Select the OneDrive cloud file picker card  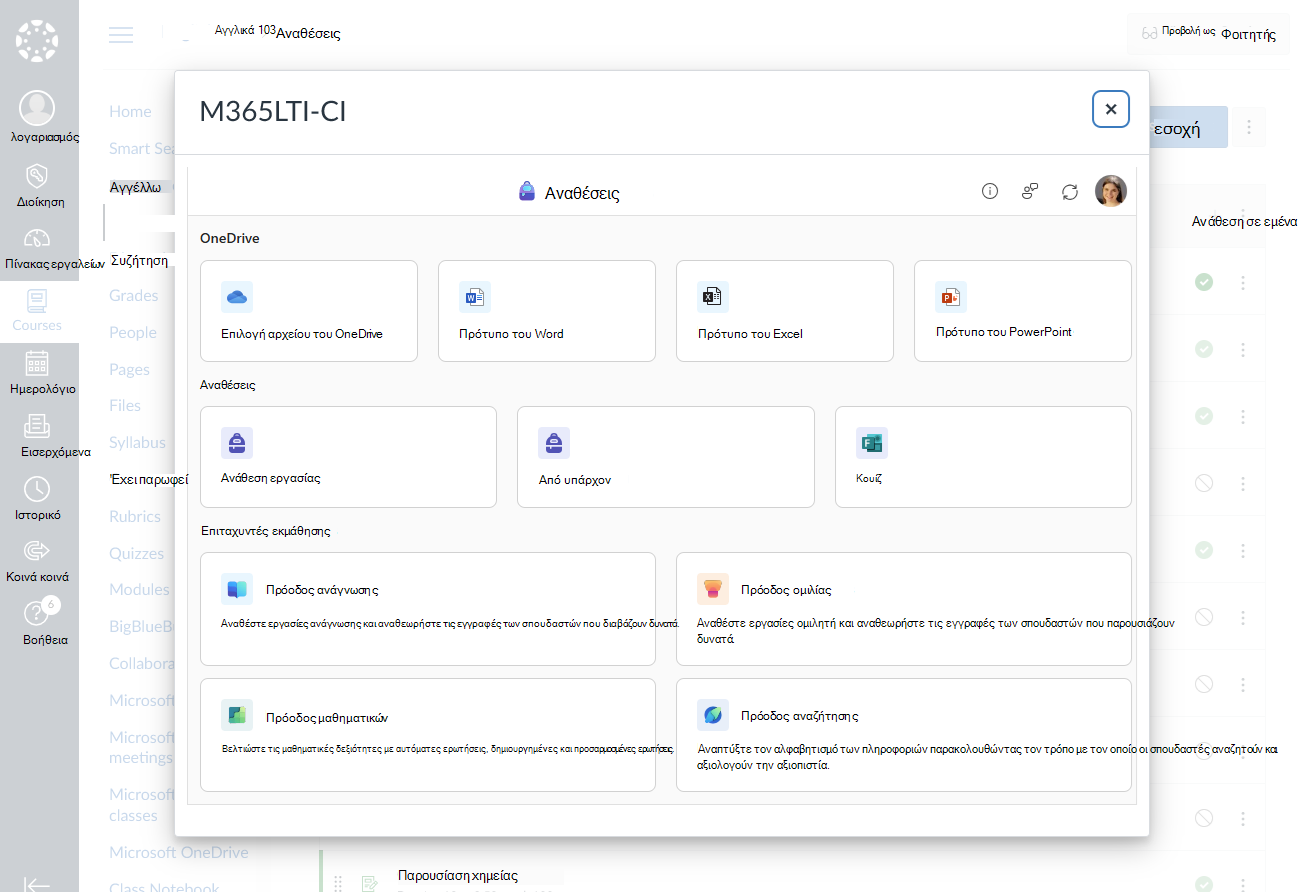(309, 311)
